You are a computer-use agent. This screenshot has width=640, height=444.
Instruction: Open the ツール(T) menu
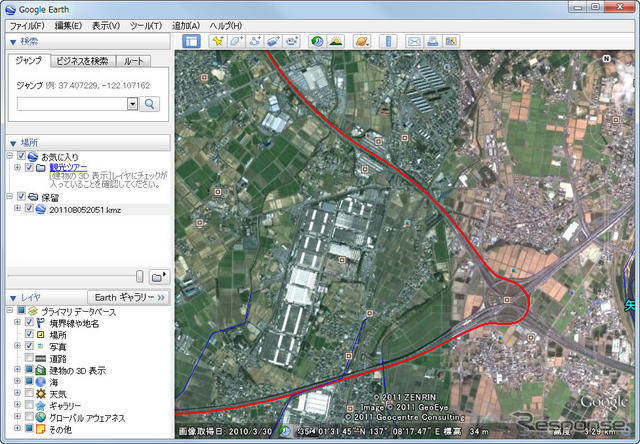point(146,26)
